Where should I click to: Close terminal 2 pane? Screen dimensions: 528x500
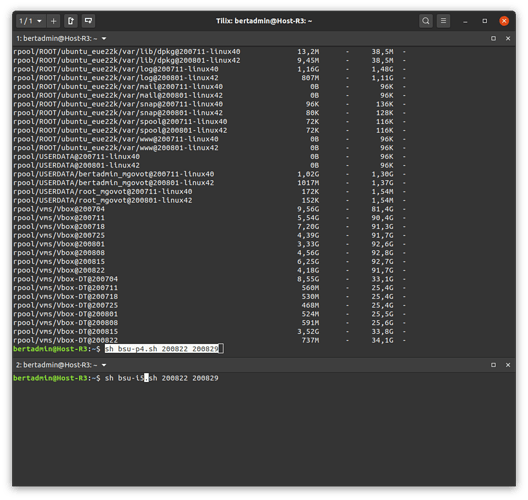508,365
